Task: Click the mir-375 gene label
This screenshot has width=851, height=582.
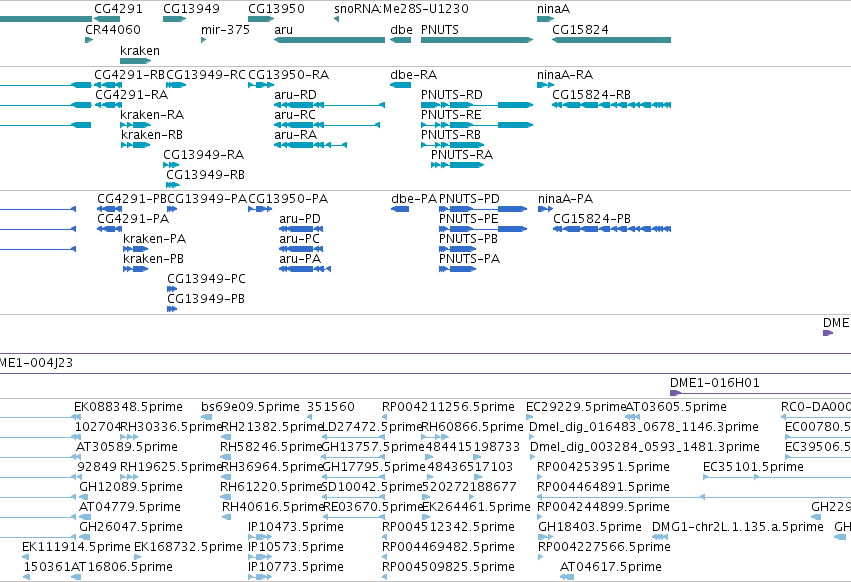Action: [225, 29]
